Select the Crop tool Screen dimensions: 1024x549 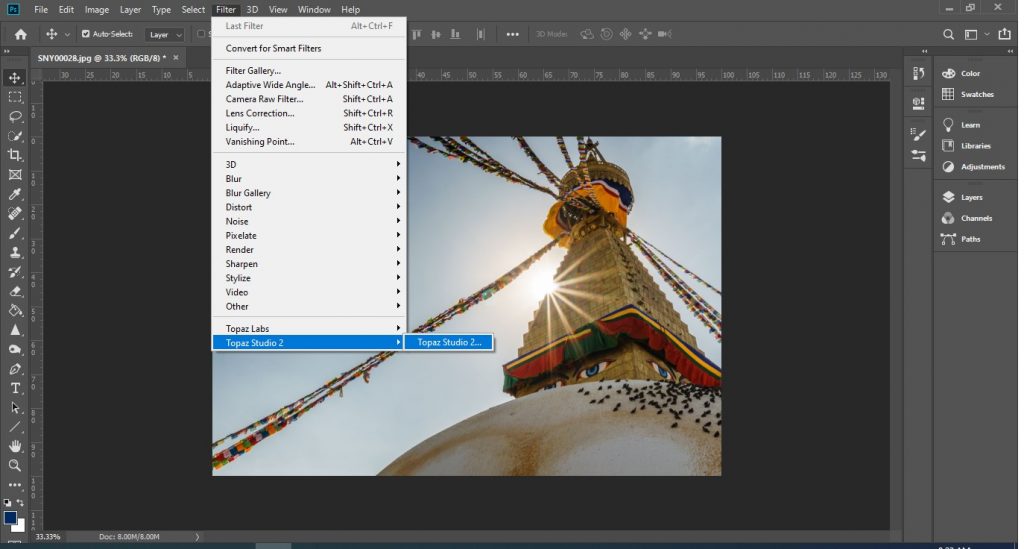[14, 155]
